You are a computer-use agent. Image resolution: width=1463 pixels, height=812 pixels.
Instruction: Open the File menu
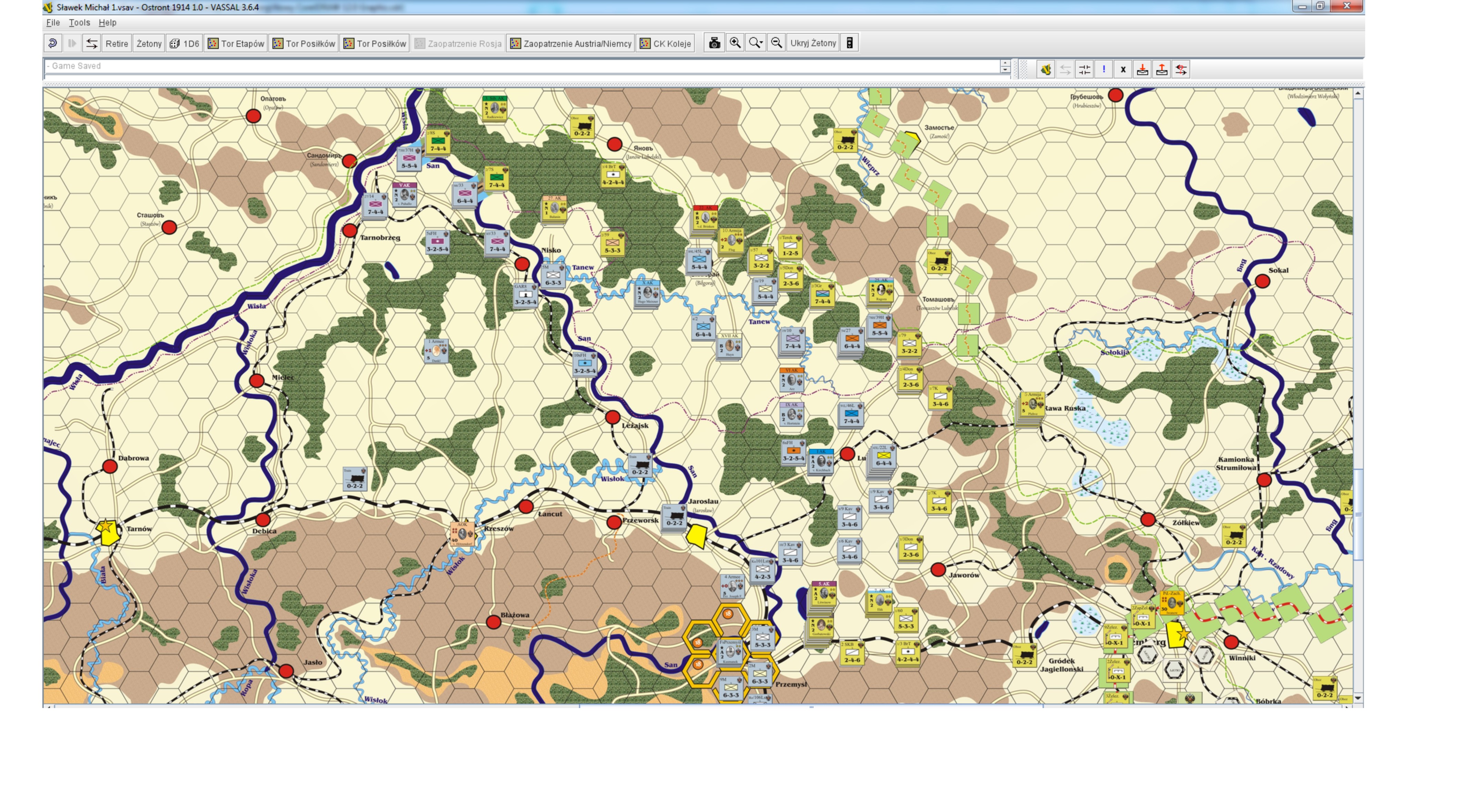coord(53,23)
